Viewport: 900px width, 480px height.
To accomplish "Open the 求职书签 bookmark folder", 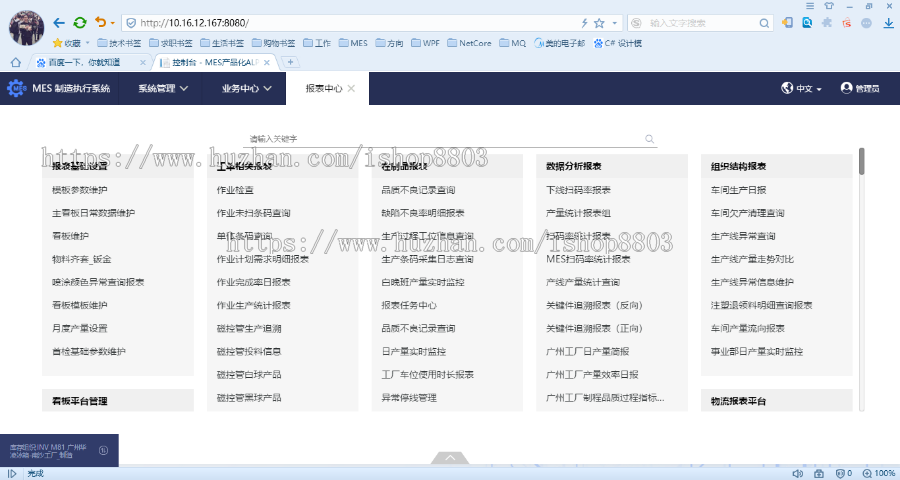I will [x=170, y=43].
